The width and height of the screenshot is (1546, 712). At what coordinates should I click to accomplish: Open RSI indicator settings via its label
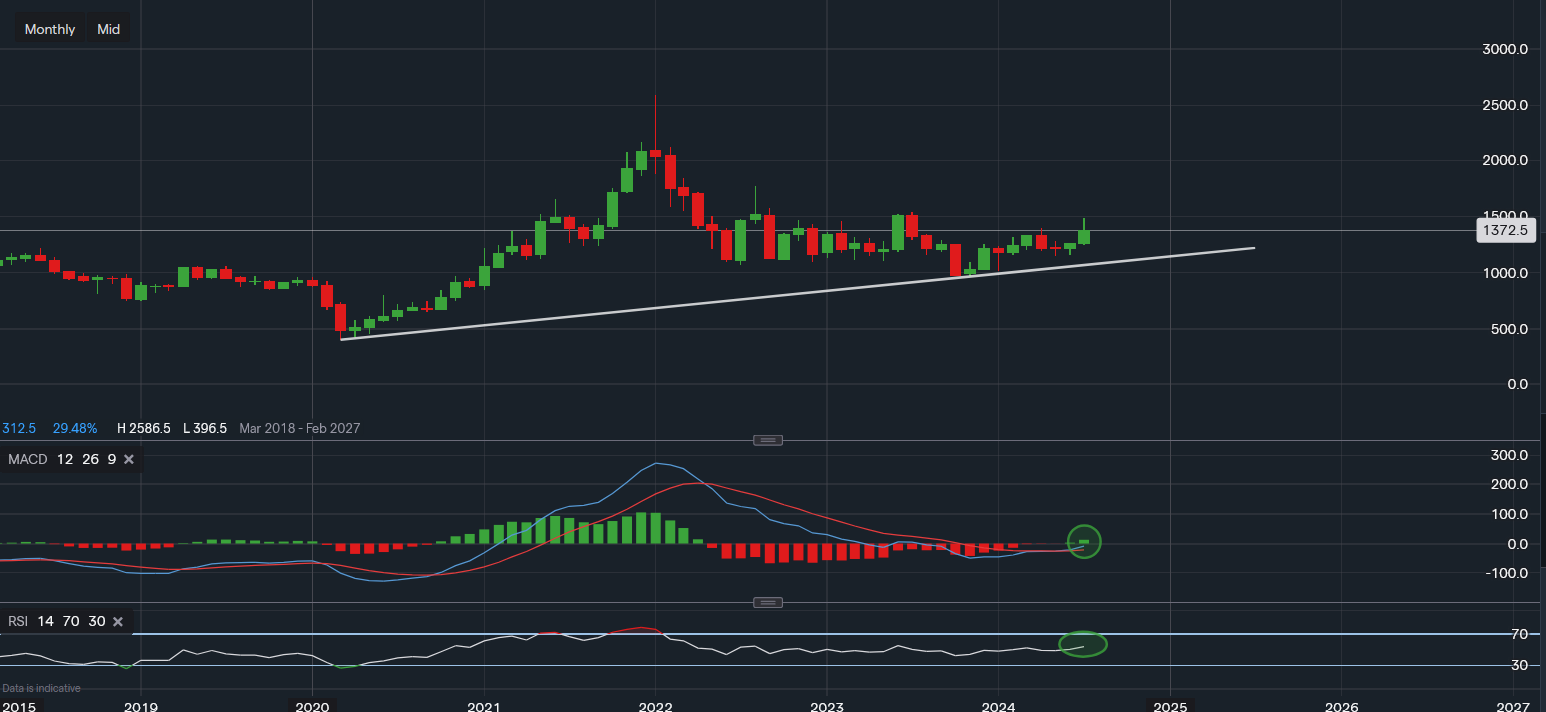18,622
